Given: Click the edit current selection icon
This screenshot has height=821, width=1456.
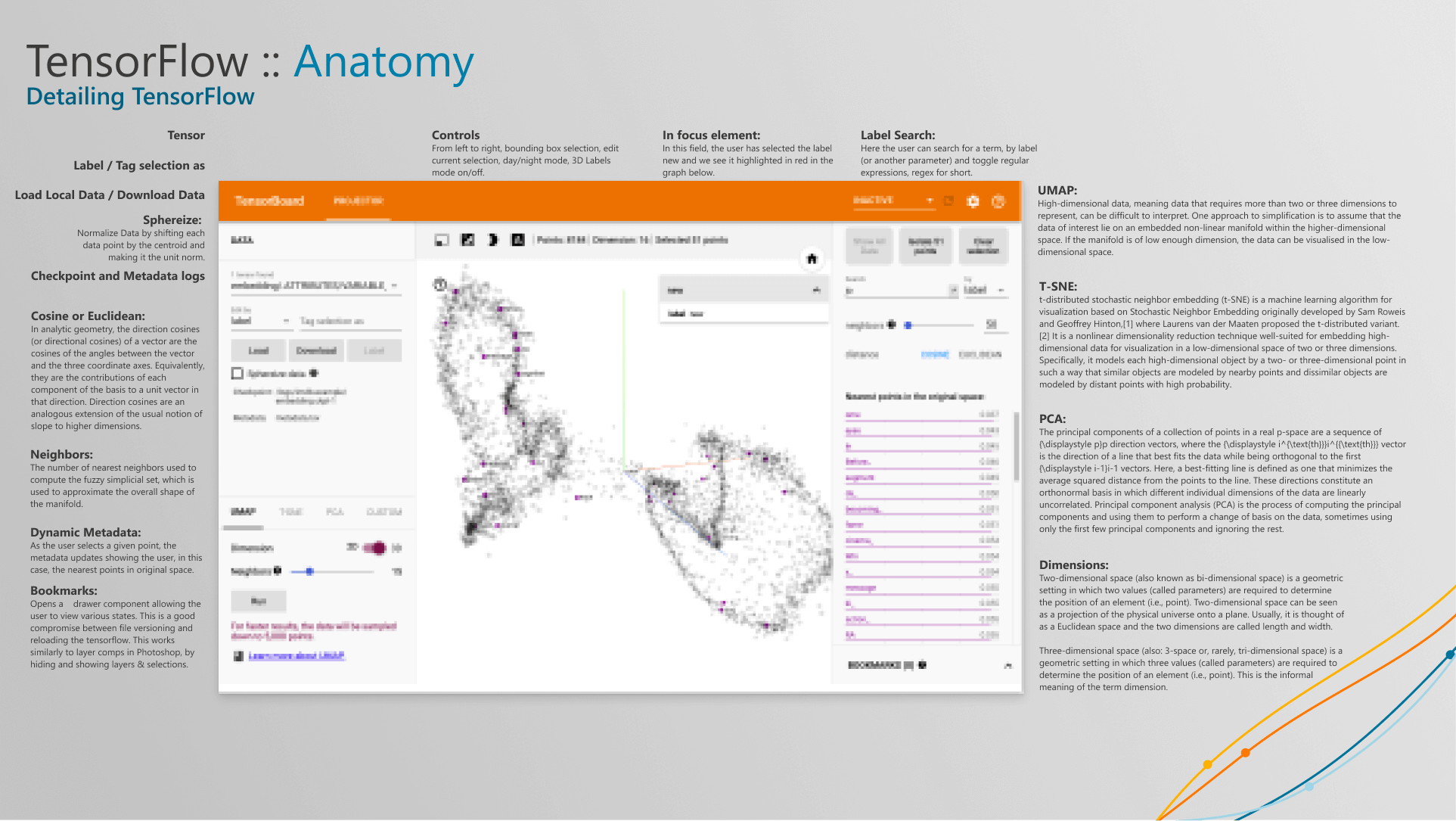Looking at the screenshot, I should coord(467,240).
